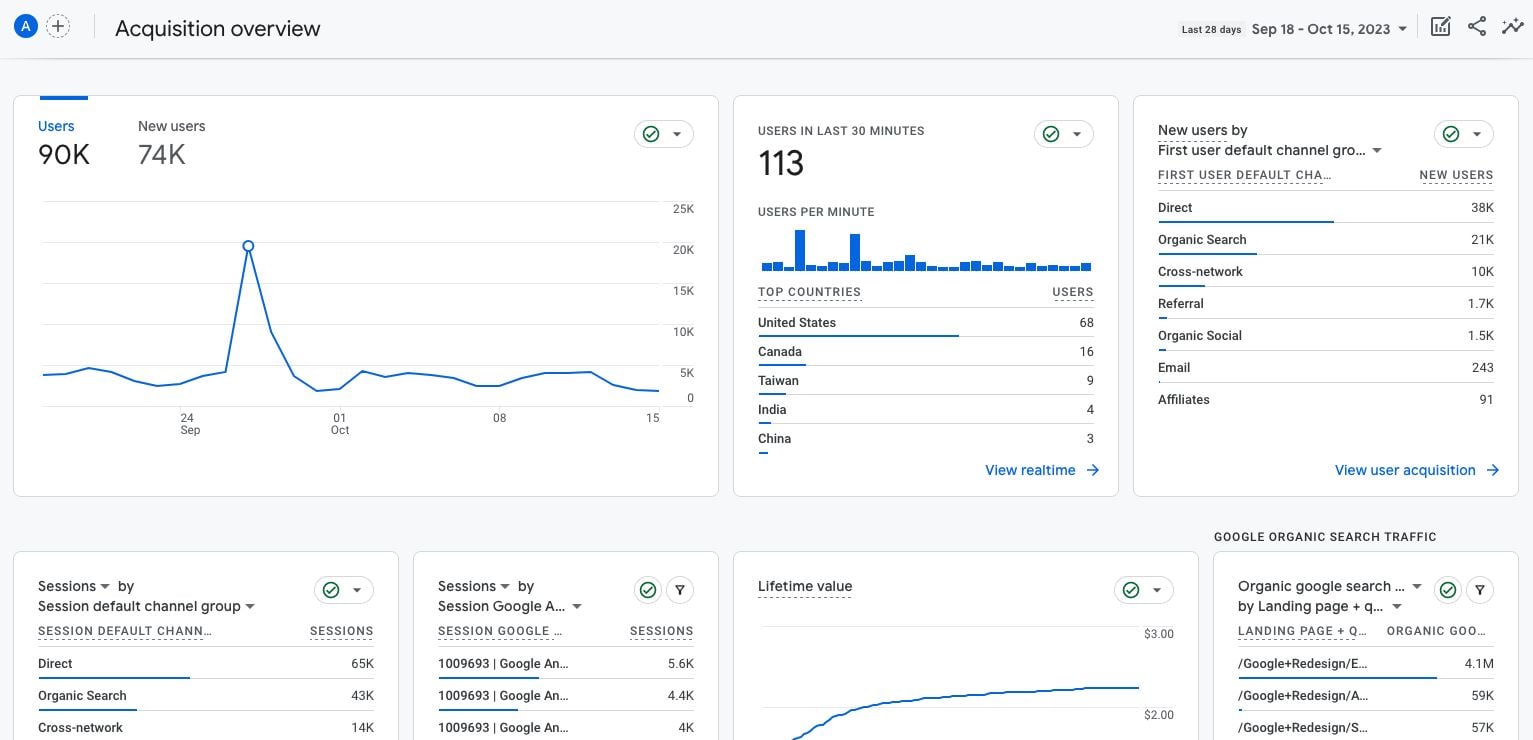Click the green checkmark on realtime users card
Viewport: 1533px width, 740px height.
1051,133
